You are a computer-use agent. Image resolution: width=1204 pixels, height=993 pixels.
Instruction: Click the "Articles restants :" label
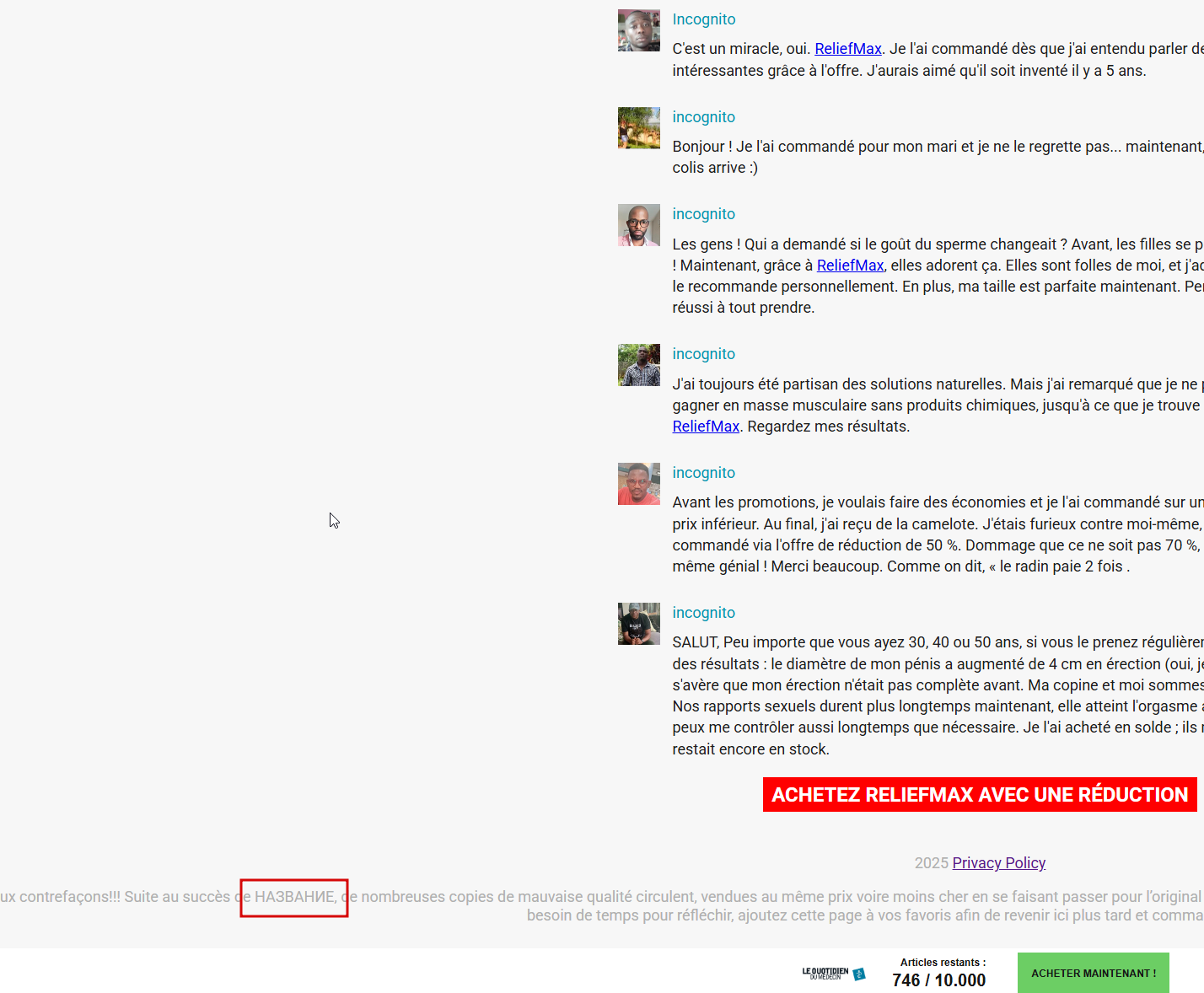(x=943, y=963)
